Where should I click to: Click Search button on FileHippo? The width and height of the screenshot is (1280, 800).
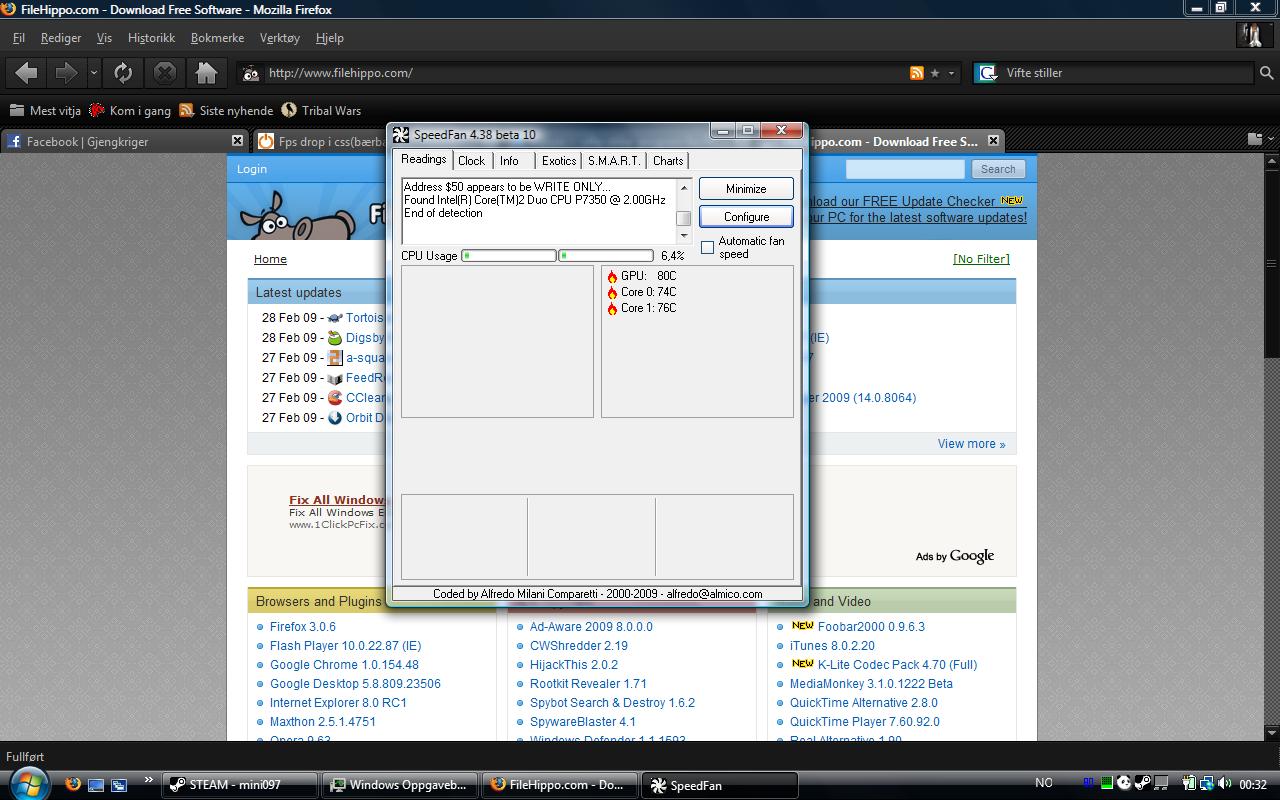coord(998,169)
